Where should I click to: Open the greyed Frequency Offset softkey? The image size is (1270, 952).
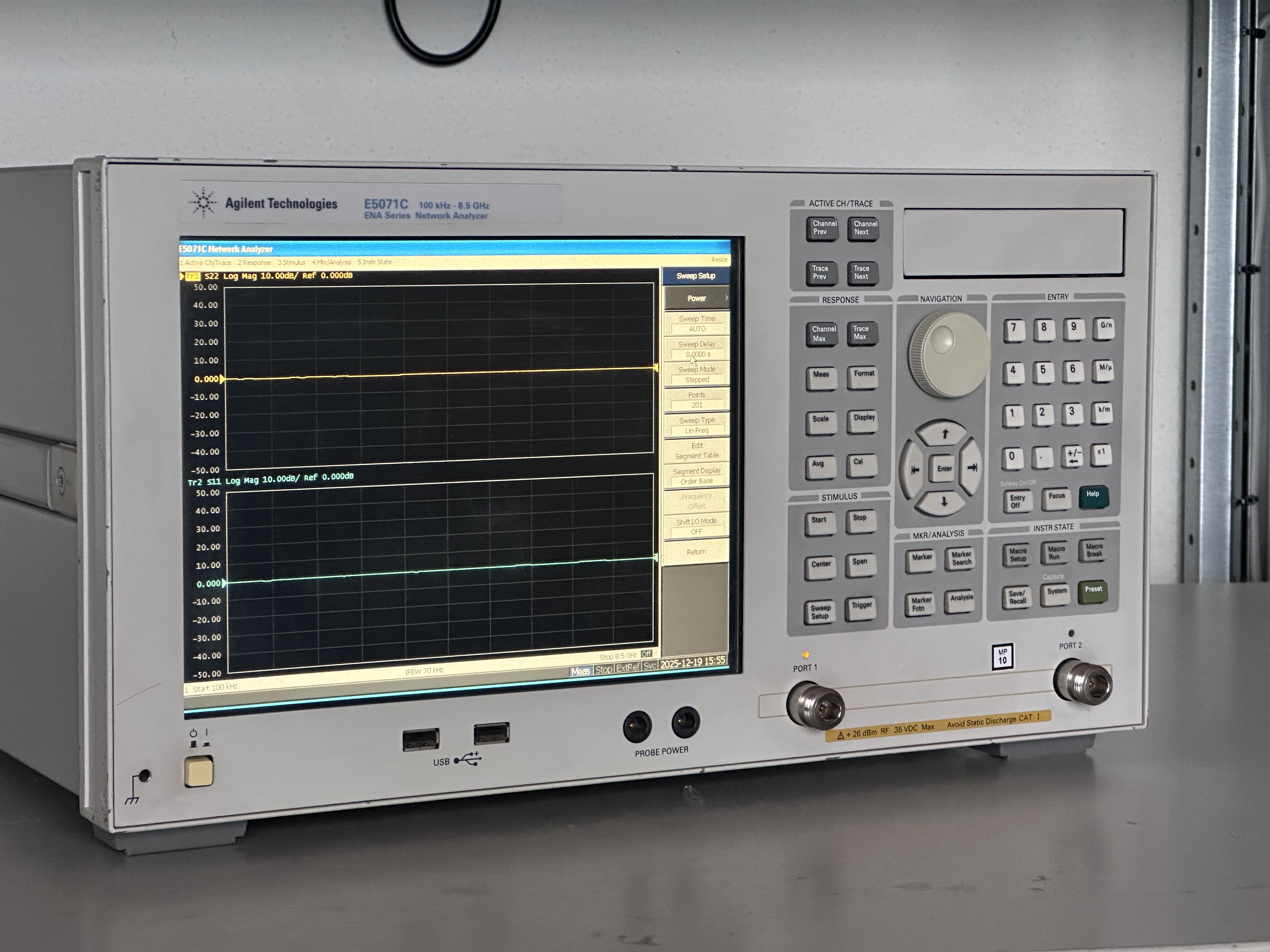point(697,501)
